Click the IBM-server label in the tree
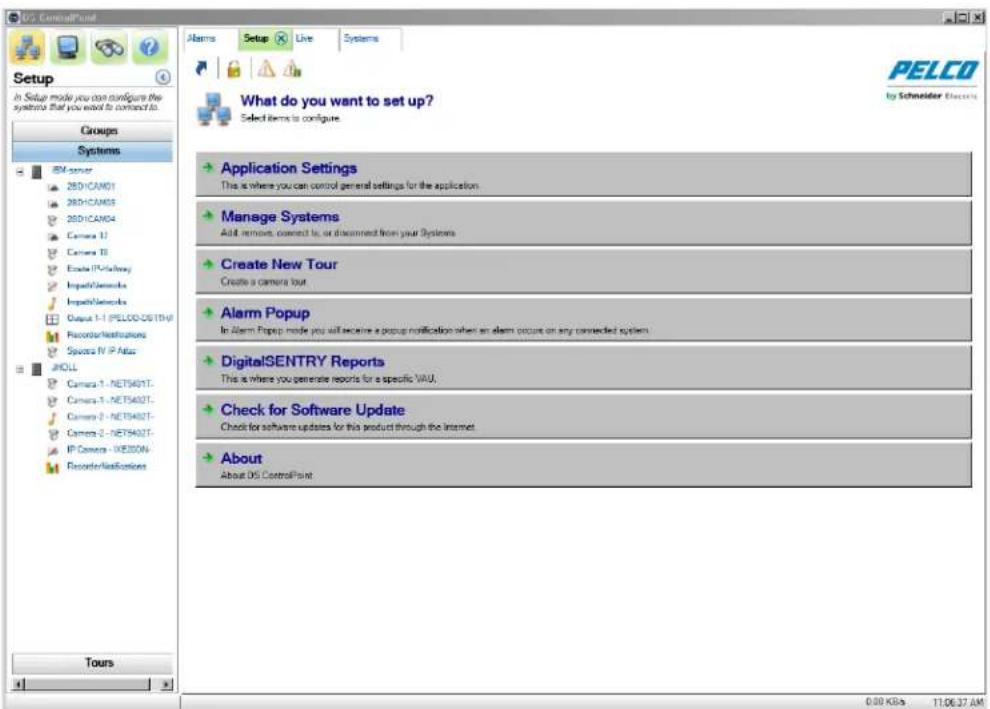Viewport: 990px width, 709px height. point(72,170)
